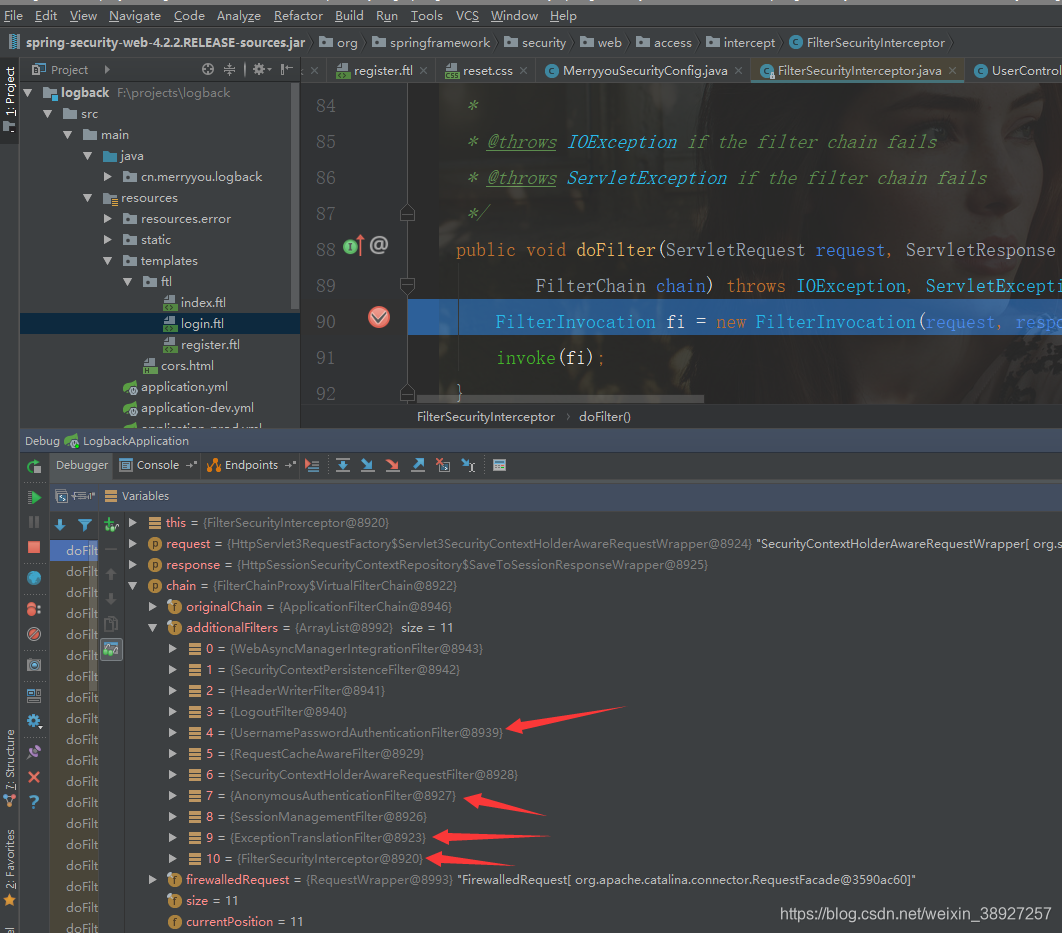Click the View Breakpoints double-red-circle icon
This screenshot has height=933, width=1062.
coord(34,609)
